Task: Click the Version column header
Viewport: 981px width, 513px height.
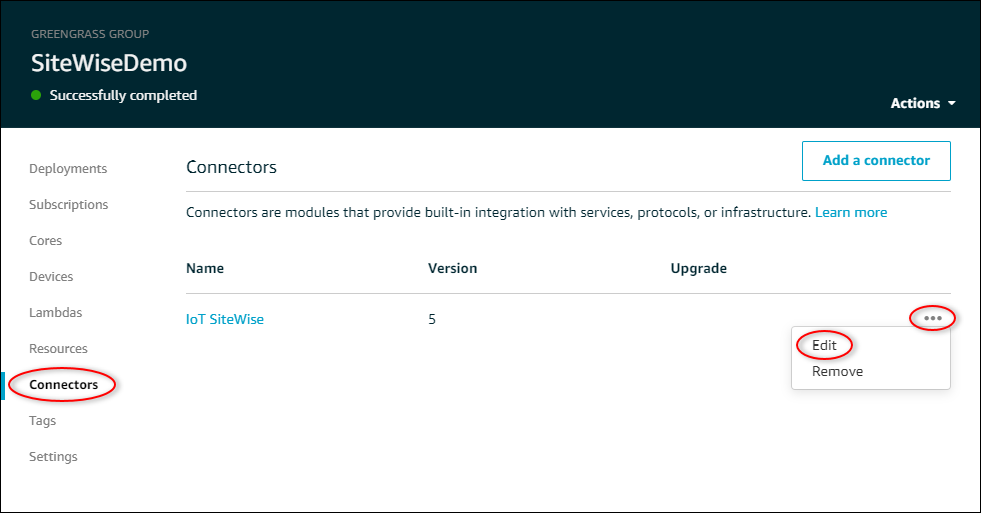Action: pos(452,268)
